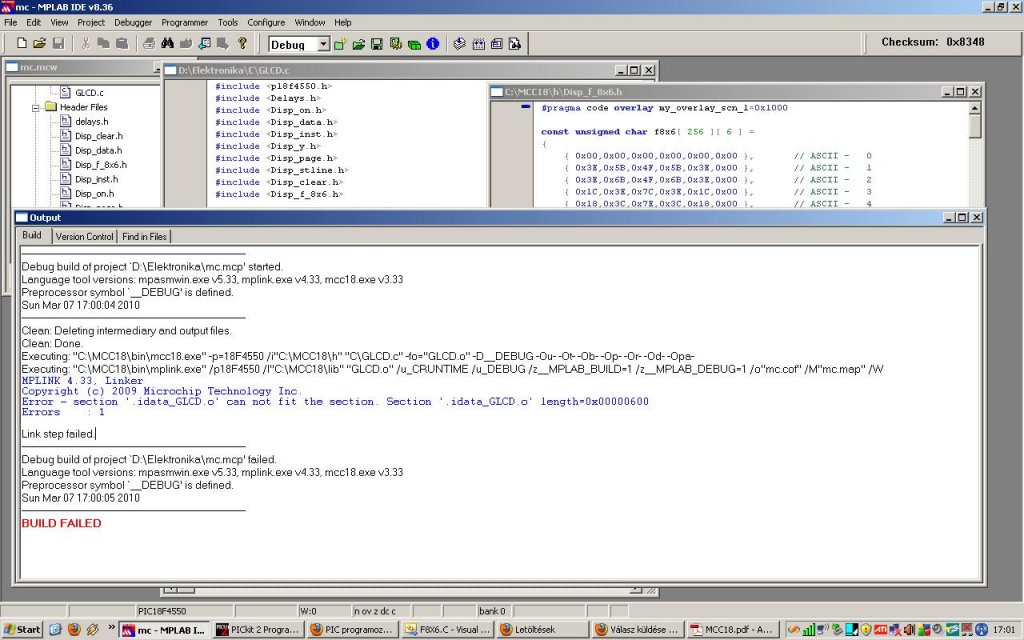Click the print icon in the toolbar
Screen dimensions: 1024x640
pos(149,44)
